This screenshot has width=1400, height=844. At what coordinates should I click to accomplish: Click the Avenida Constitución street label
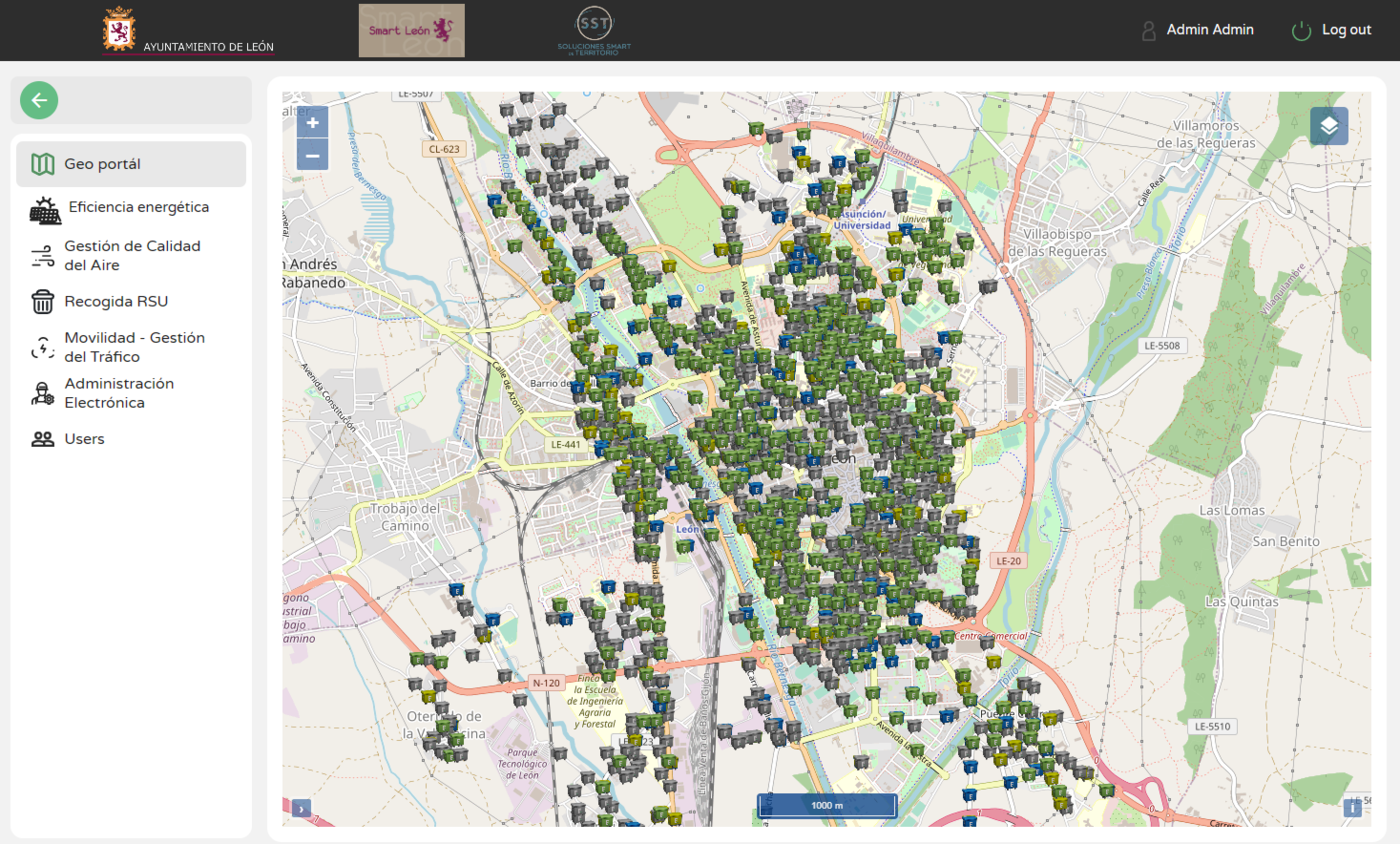328,397
